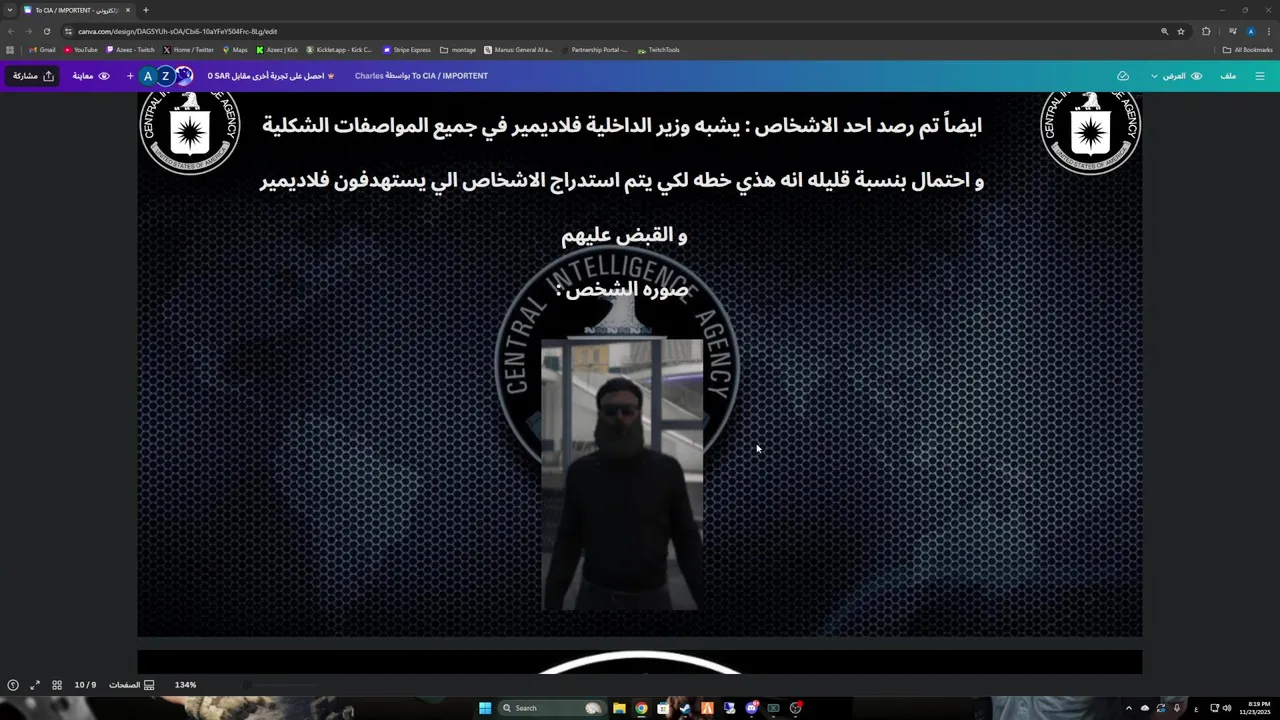
Task: Open Steam from the taskbar
Action: point(685,708)
